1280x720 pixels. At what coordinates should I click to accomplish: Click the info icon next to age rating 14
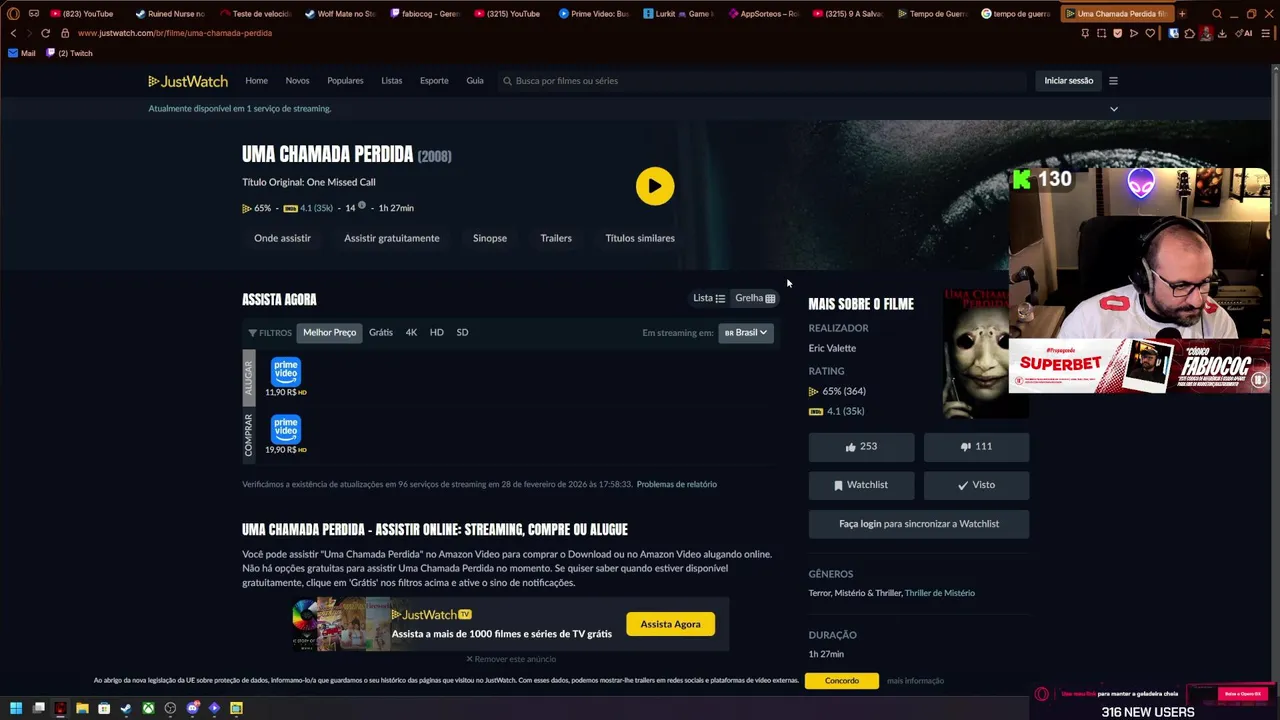coord(362,206)
